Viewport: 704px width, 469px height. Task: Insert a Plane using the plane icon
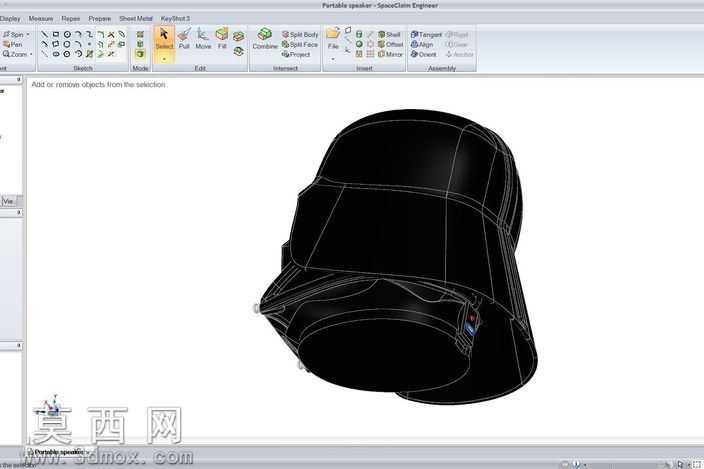coord(348,31)
